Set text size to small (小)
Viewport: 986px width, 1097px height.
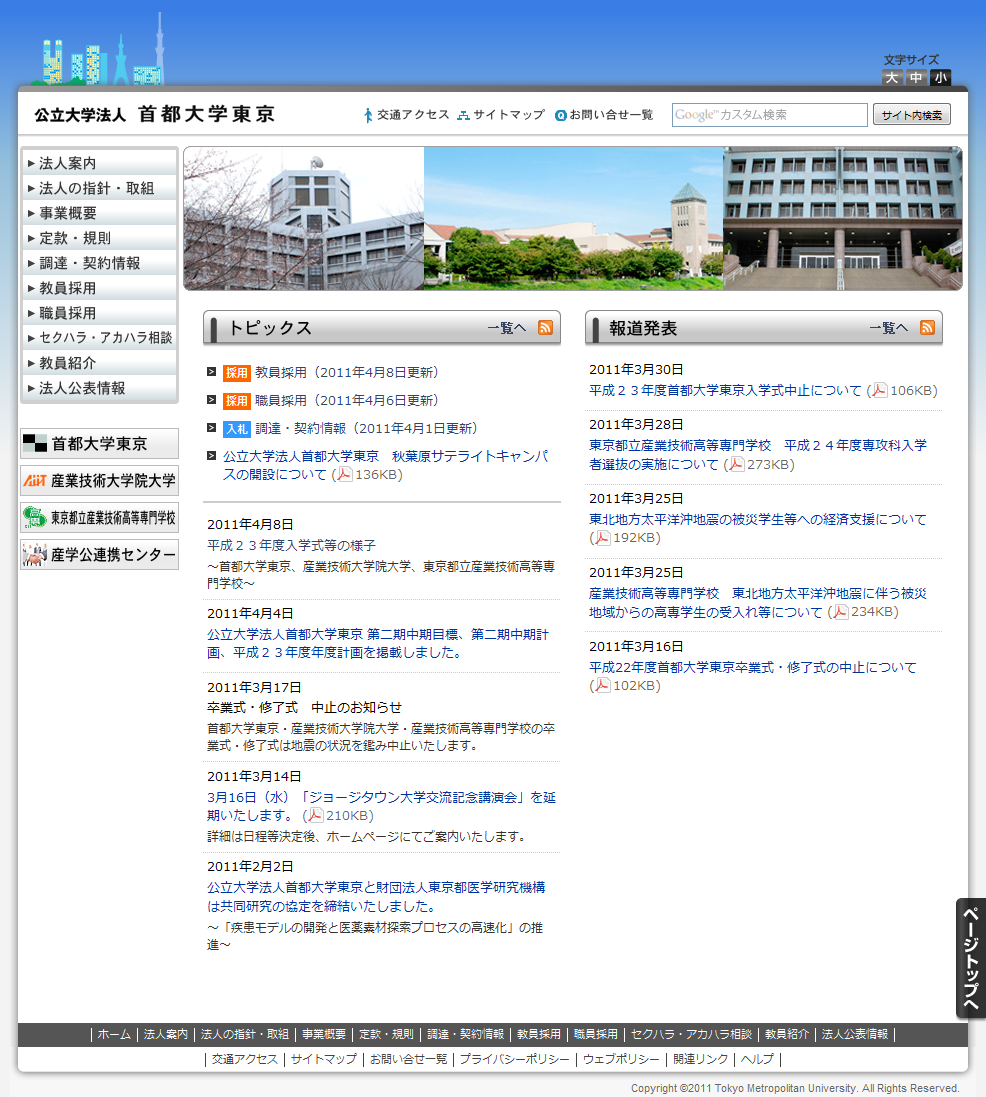[x=941, y=78]
